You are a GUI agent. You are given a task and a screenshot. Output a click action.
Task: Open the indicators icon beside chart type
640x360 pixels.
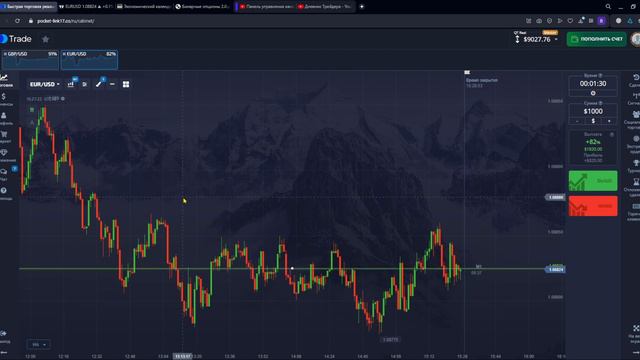84,84
